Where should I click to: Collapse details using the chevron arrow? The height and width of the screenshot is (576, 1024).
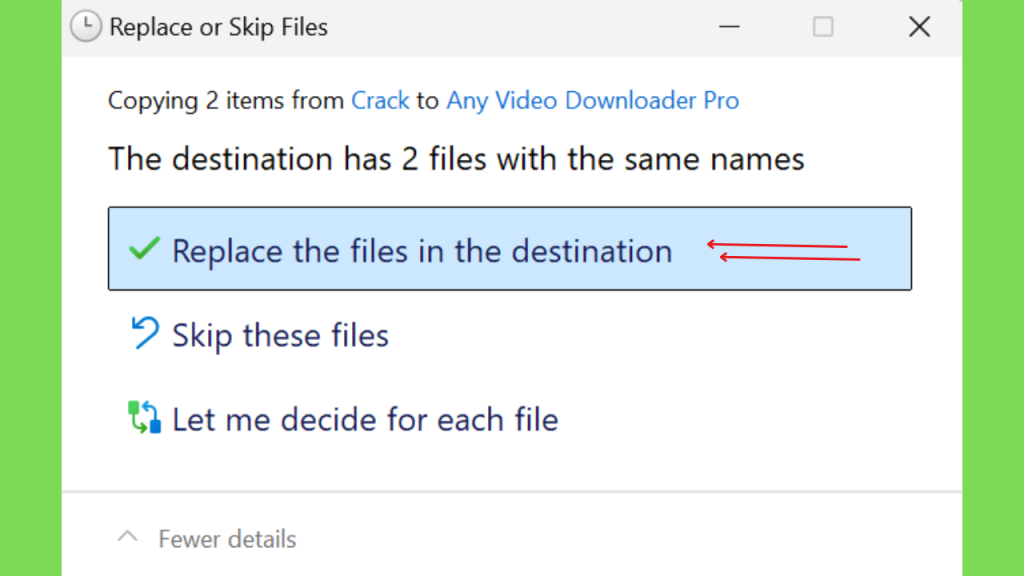pyautogui.click(x=127, y=537)
